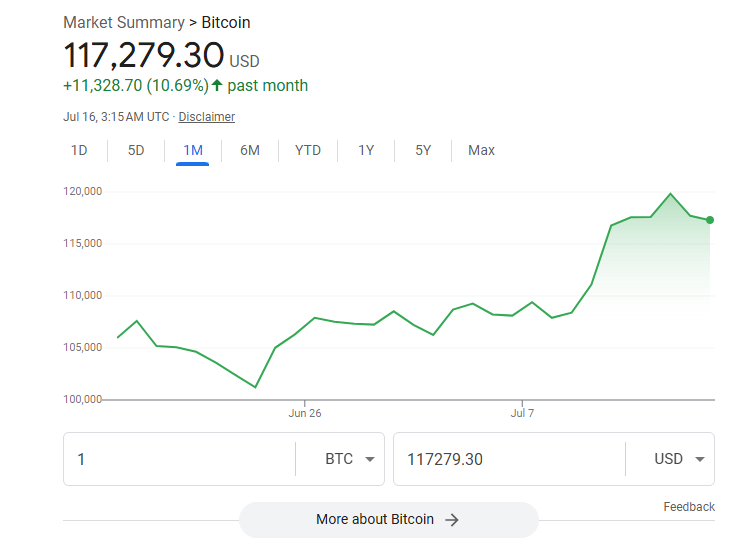The height and width of the screenshot is (549, 750).
Task: Click the green up arrow icon
Action: [x=217, y=85]
